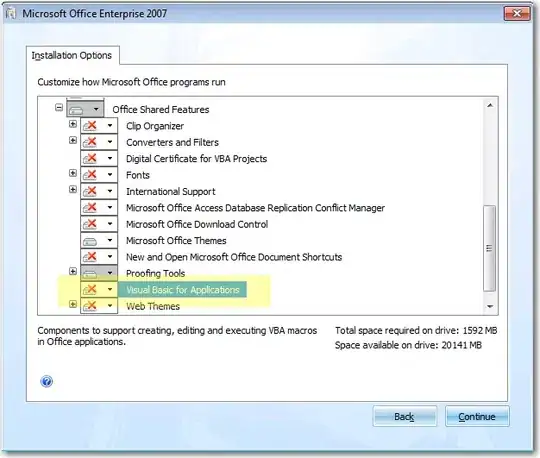Screen dimensions: 540x458
Task: Click the drive icon for Office Shared Features
Action: click(76, 110)
